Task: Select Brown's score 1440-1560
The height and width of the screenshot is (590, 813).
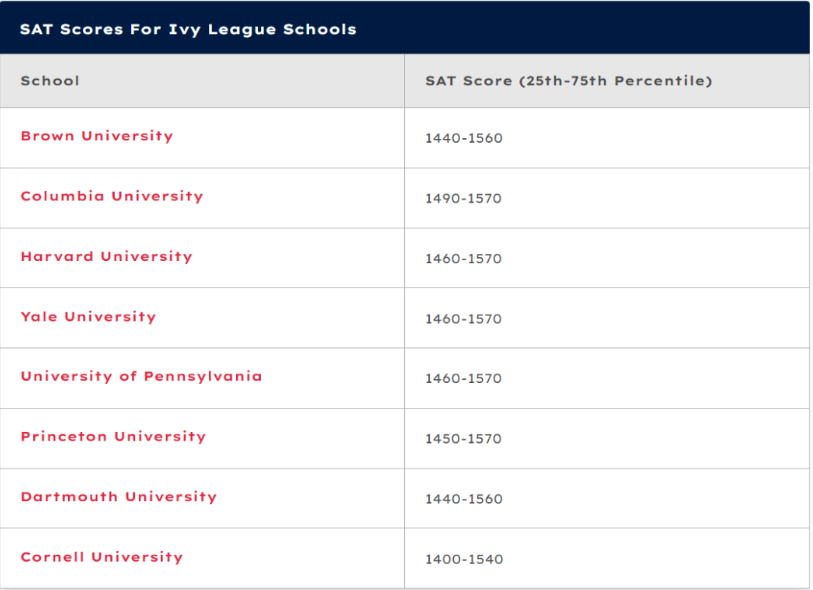Action: [464, 138]
